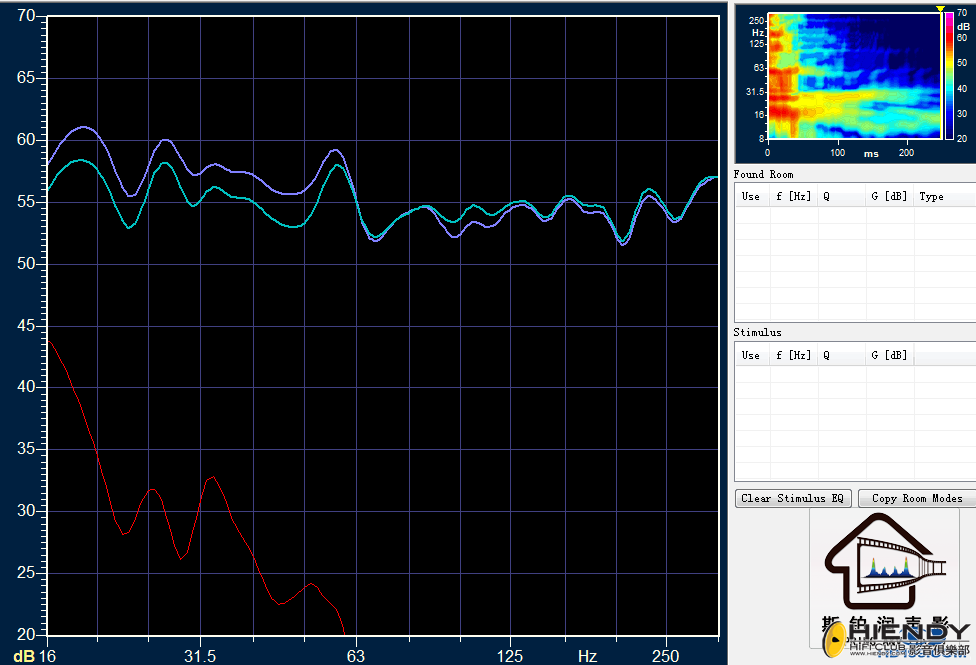The image size is (976, 665).
Task: Click the 'Stimulus' section label
Action: [x=757, y=332]
